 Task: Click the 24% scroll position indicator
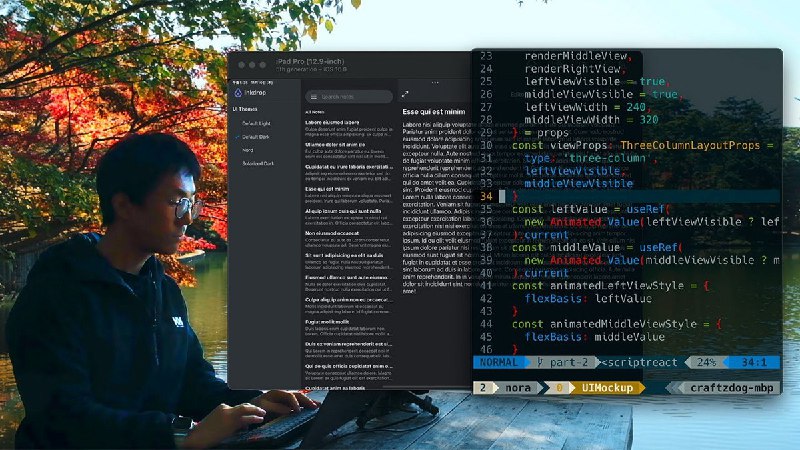click(705, 362)
